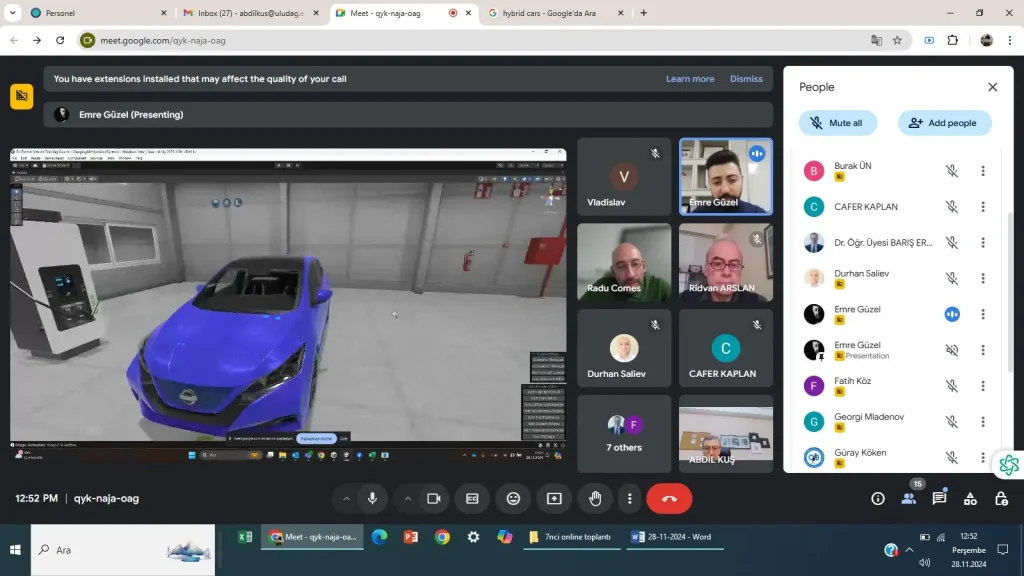The height and width of the screenshot is (576, 1024).
Task: Expand the audio settings arrow beside microphone
Action: click(x=346, y=498)
